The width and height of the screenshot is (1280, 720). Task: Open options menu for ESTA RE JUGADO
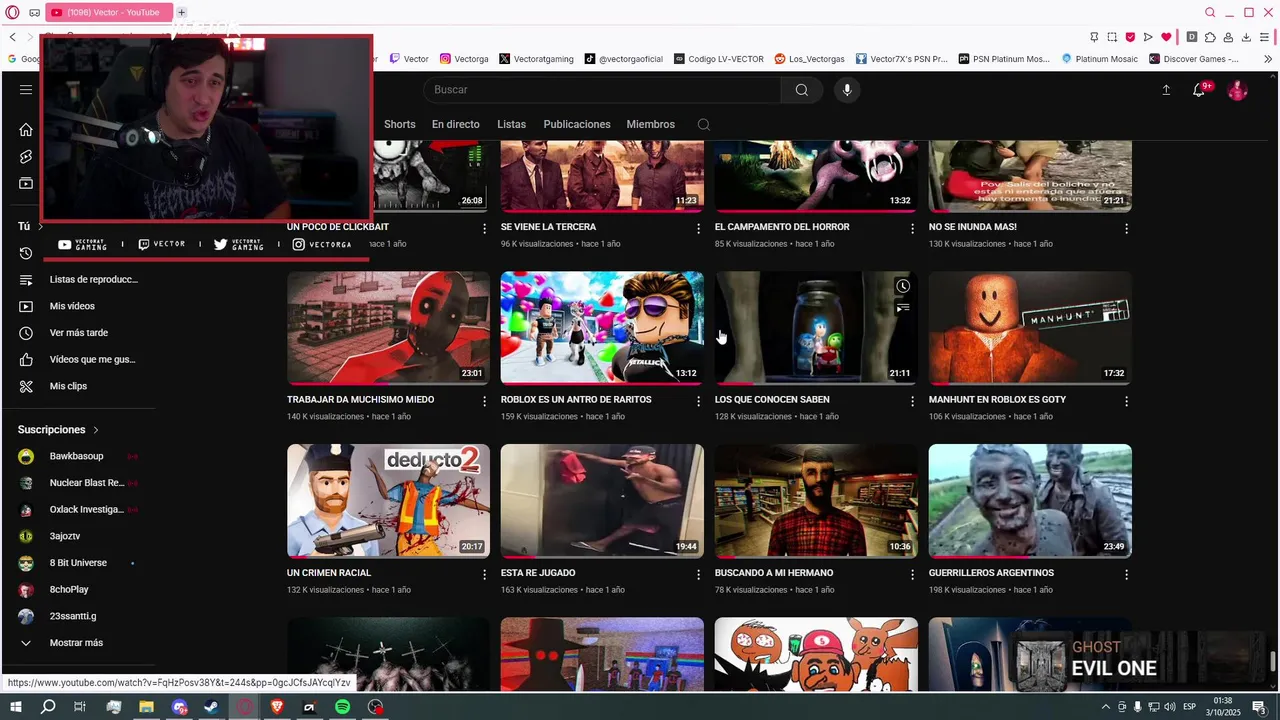pyautogui.click(x=699, y=574)
